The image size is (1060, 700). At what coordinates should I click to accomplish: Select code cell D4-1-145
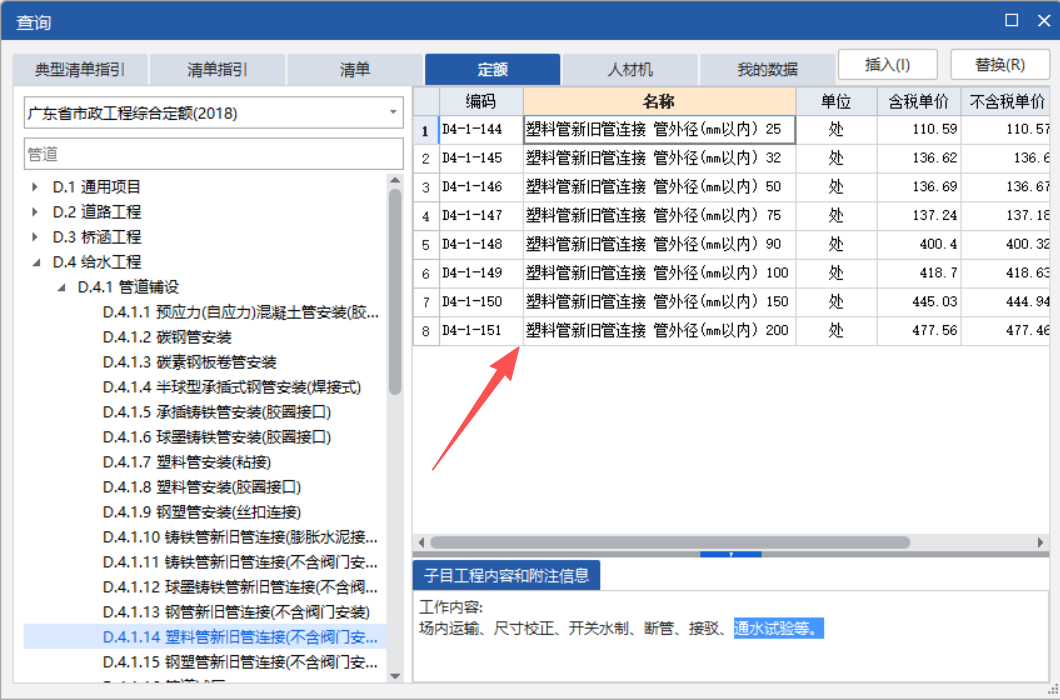(x=481, y=158)
